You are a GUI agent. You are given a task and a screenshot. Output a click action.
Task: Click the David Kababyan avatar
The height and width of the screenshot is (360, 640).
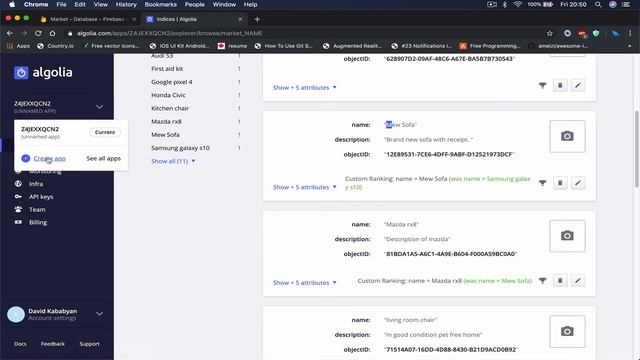(x=16, y=314)
